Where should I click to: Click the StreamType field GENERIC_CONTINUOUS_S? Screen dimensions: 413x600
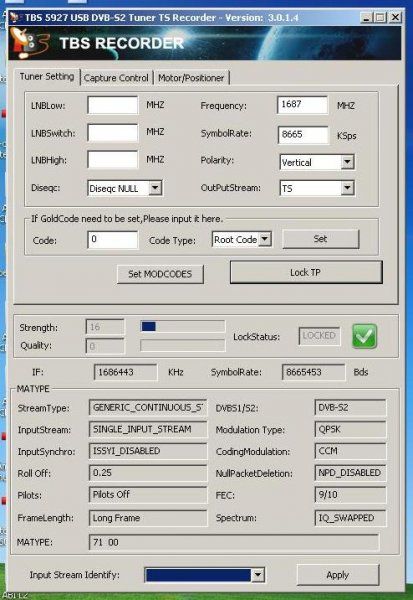(148, 408)
